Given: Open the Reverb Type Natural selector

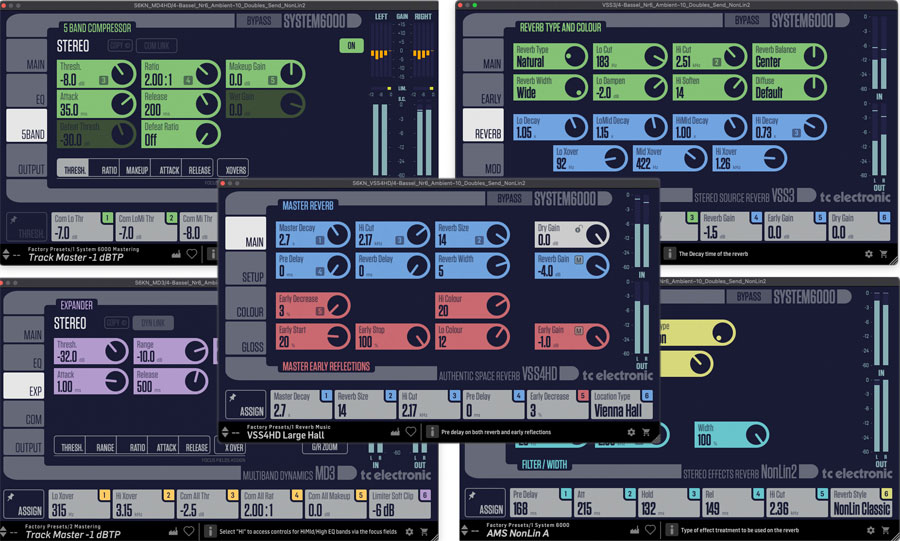Looking at the screenshot, I should (x=550, y=56).
